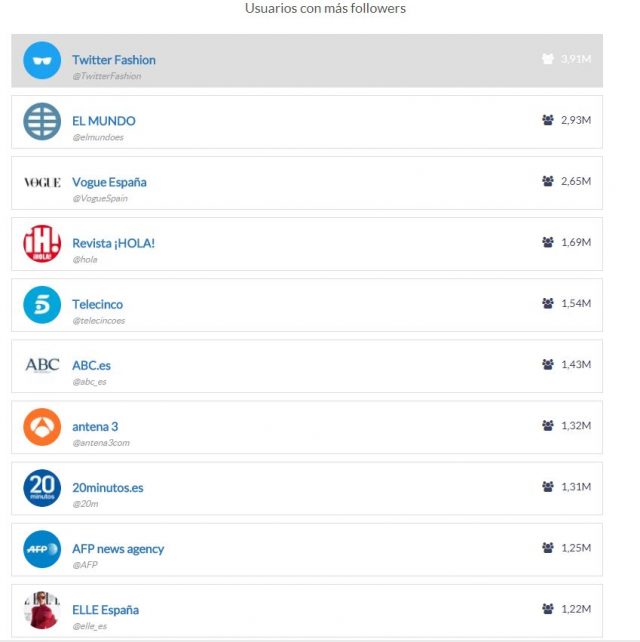Screen dimensions: 640x642
Task: Click the red ¡HOLA! magazine logo
Action: [42, 244]
